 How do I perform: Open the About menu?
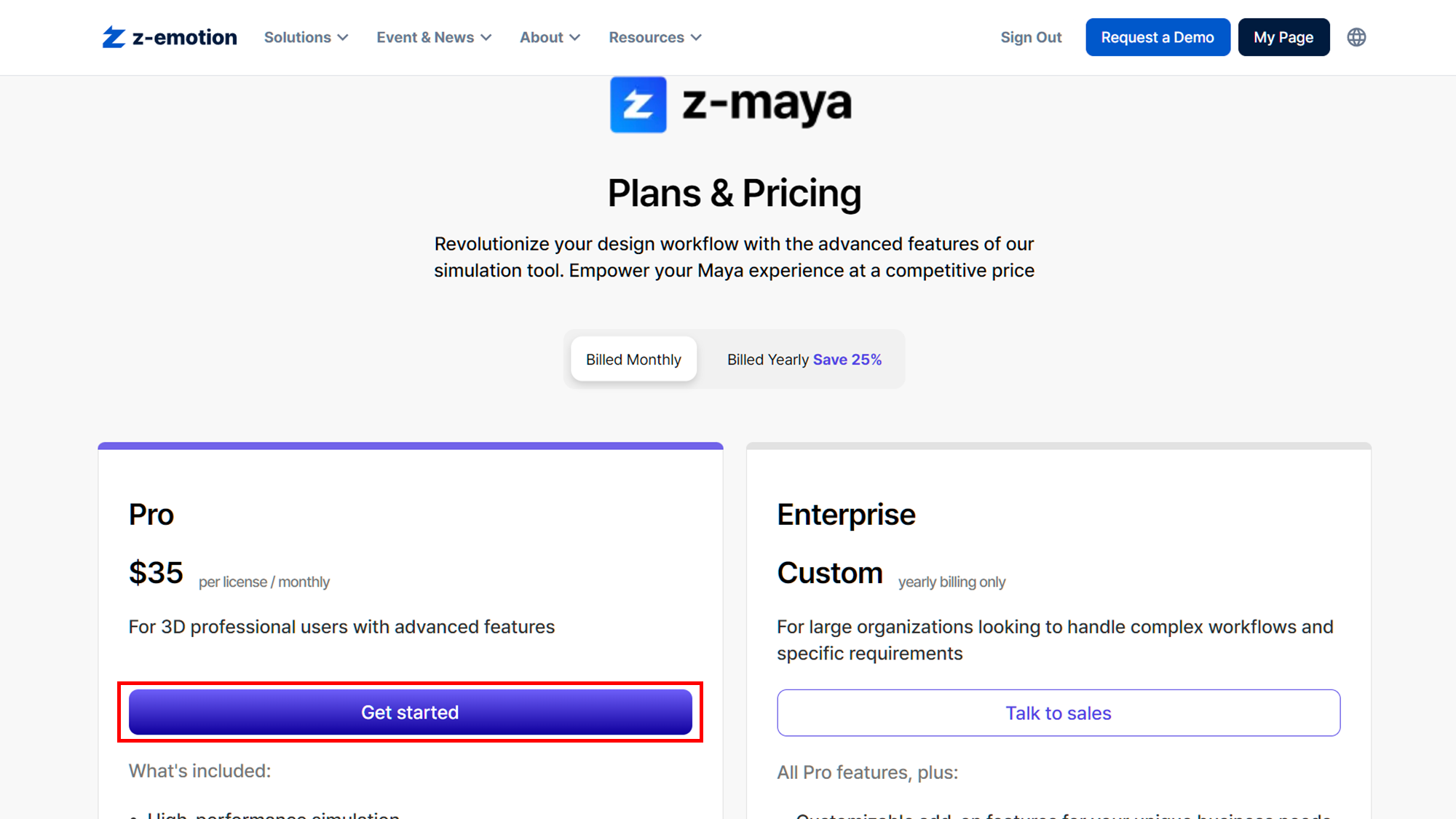pos(550,37)
